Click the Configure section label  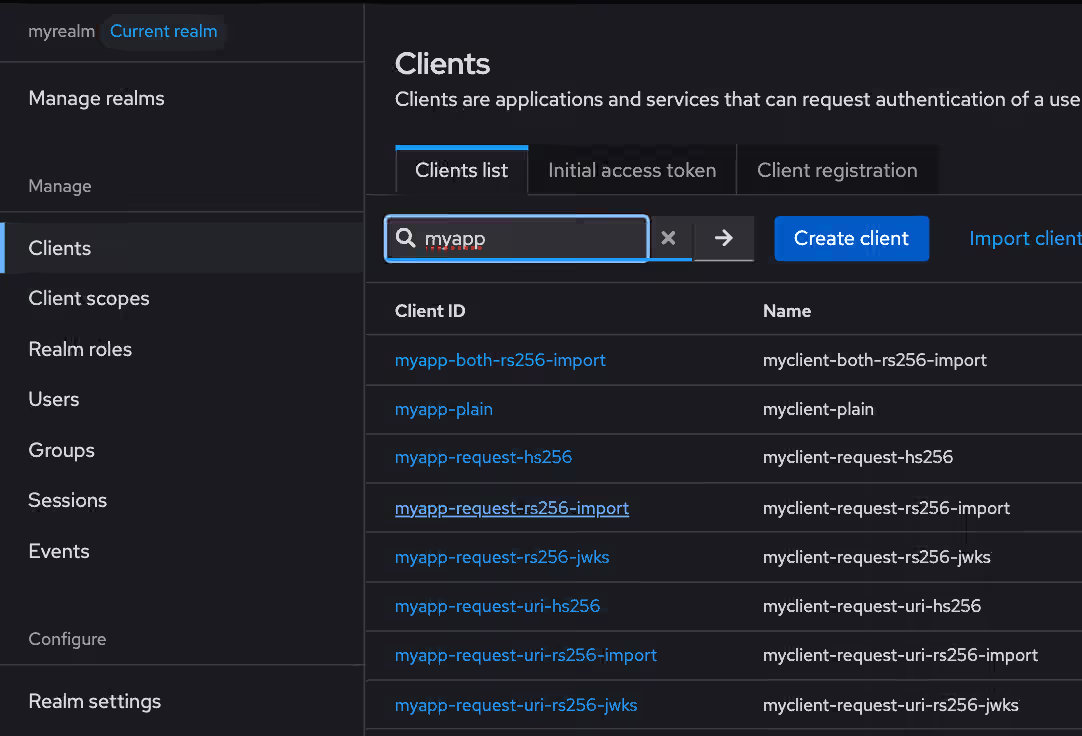68,639
